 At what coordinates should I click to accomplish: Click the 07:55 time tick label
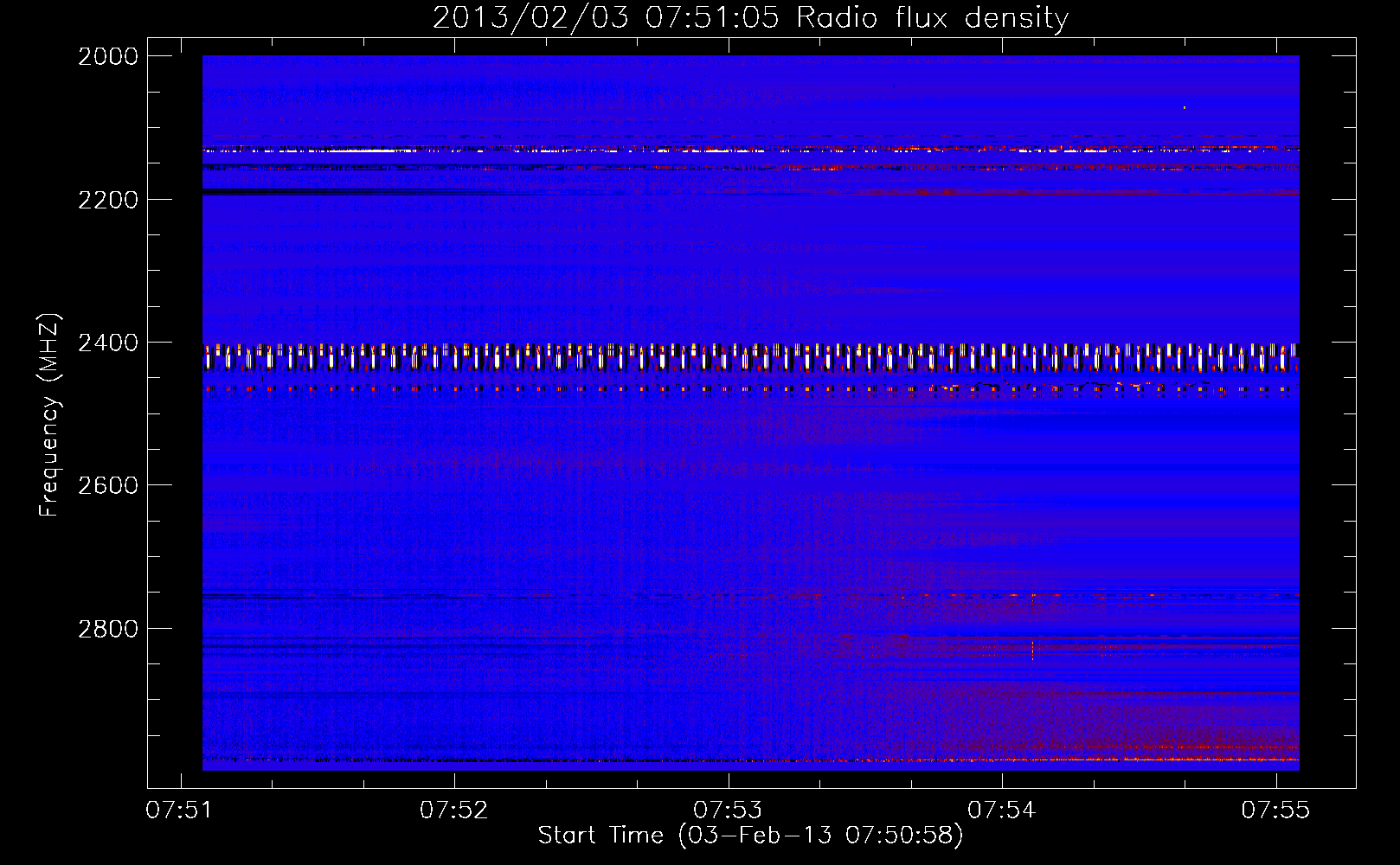click(x=1276, y=811)
